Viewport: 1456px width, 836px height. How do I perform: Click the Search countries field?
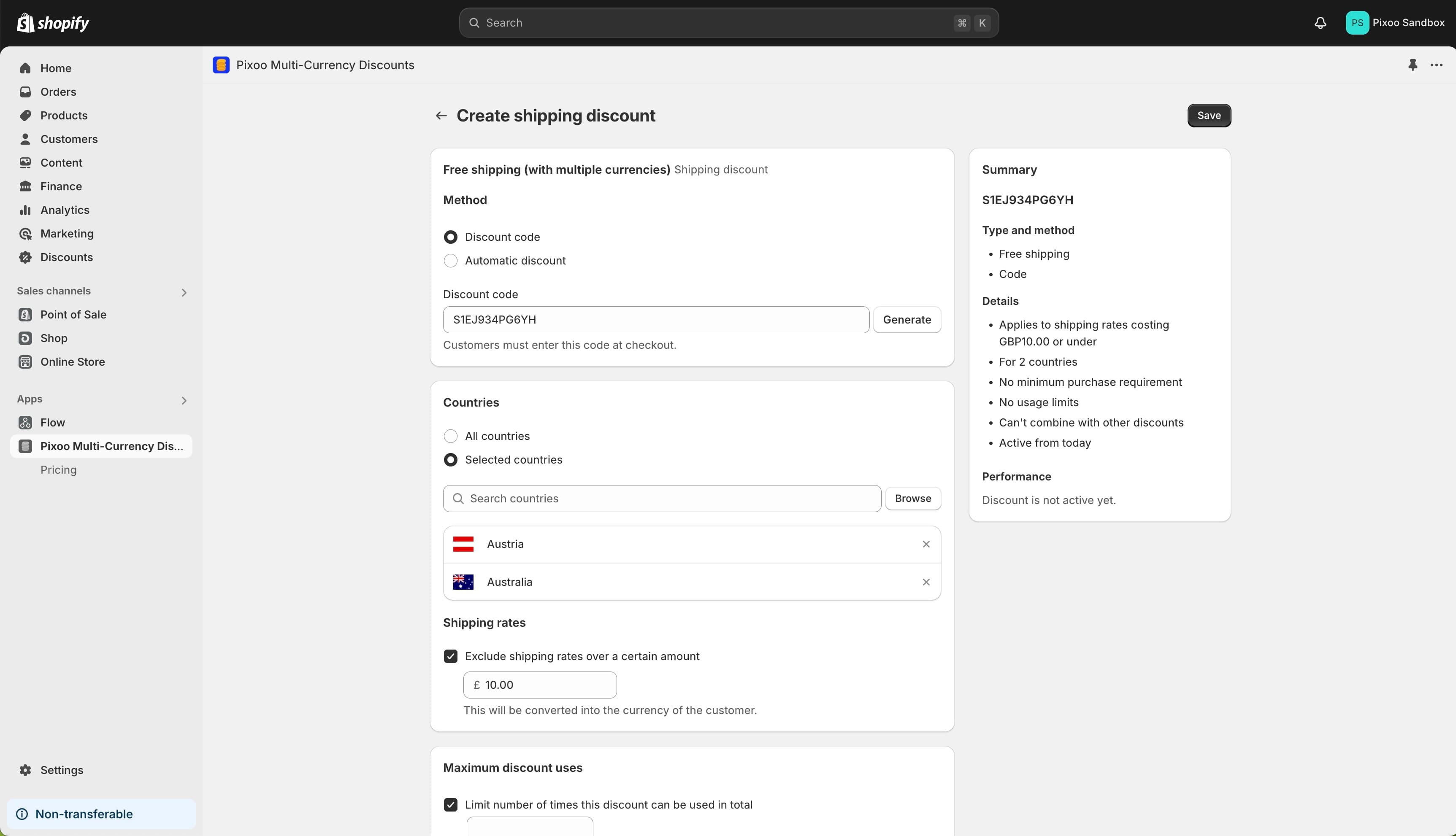point(662,499)
